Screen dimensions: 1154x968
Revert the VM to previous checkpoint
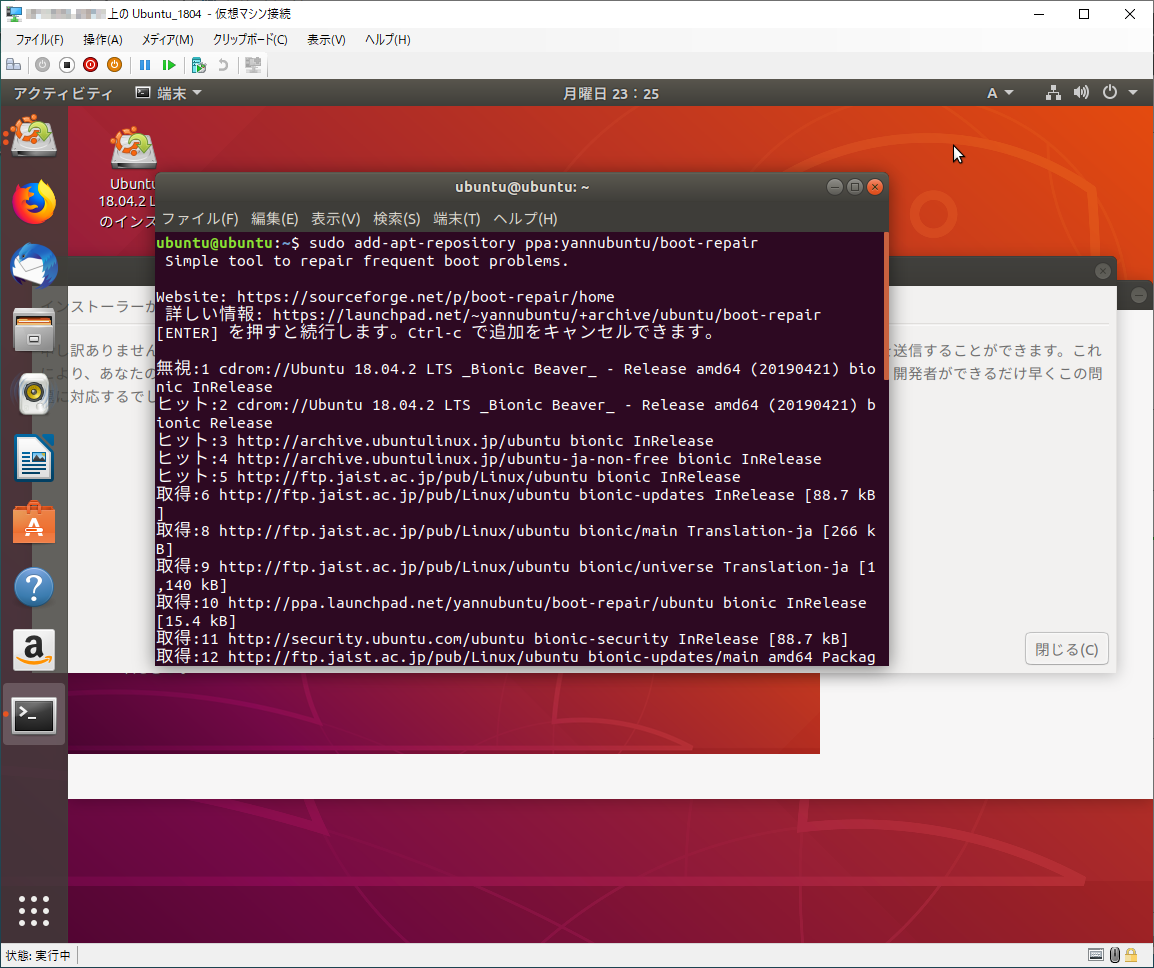click(223, 65)
